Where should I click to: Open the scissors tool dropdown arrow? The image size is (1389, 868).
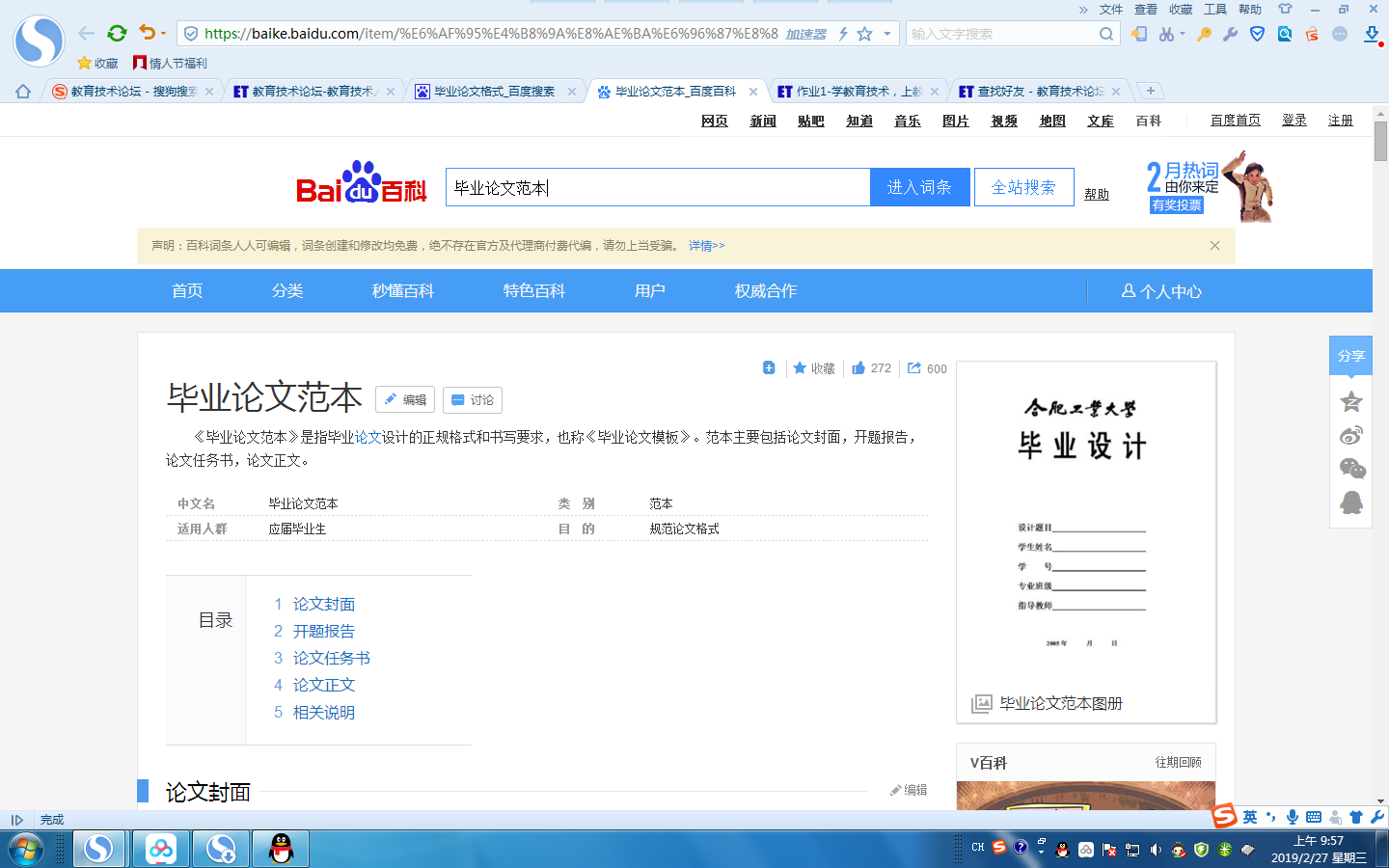point(1183,34)
